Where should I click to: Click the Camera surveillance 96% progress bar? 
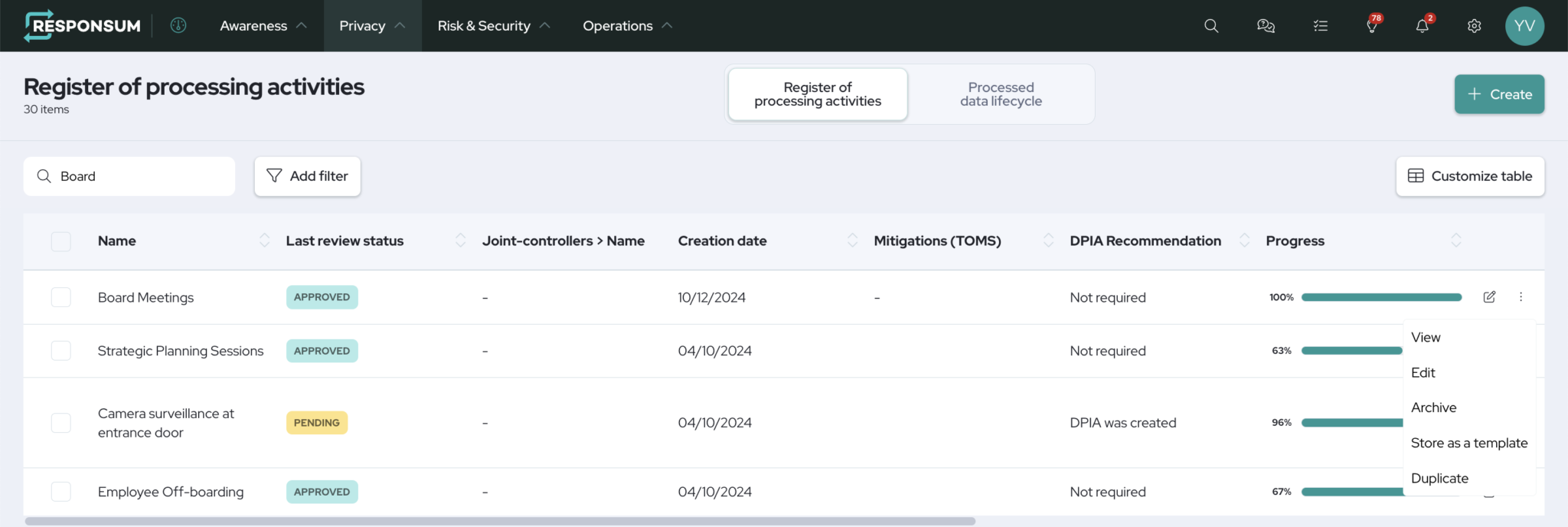click(x=1352, y=423)
